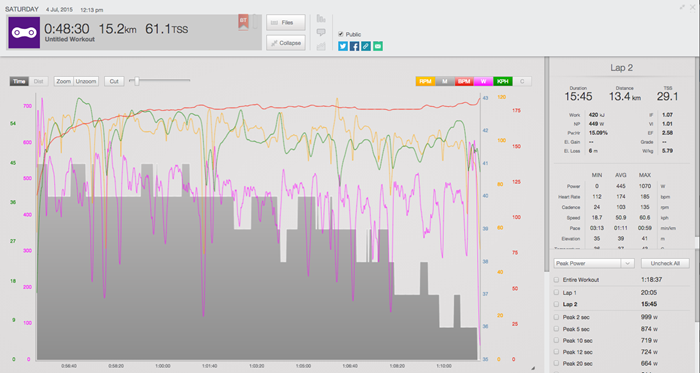Select the Peak 10 sec label

[x=577, y=340]
